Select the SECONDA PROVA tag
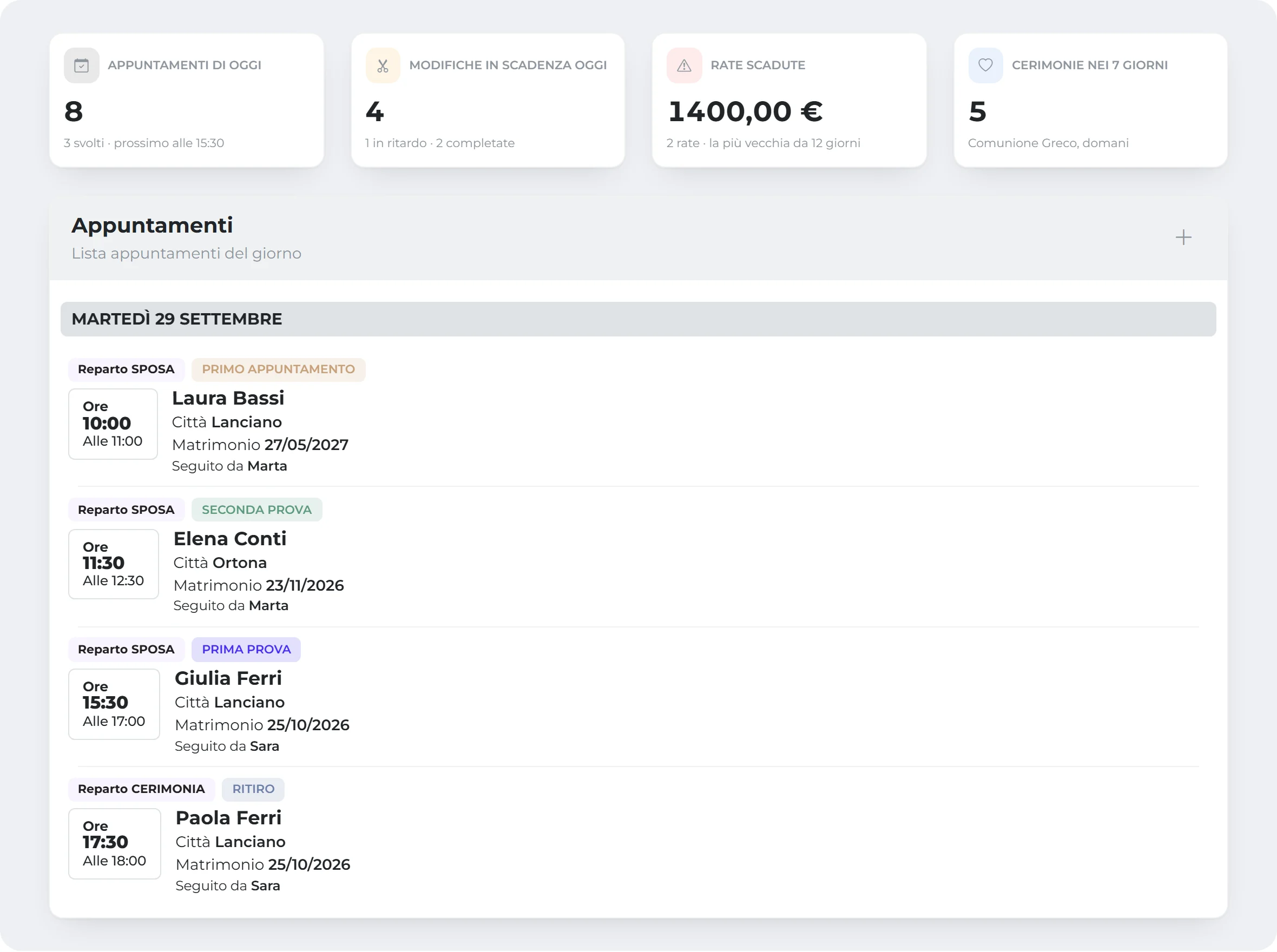The width and height of the screenshot is (1277, 952). coord(256,510)
